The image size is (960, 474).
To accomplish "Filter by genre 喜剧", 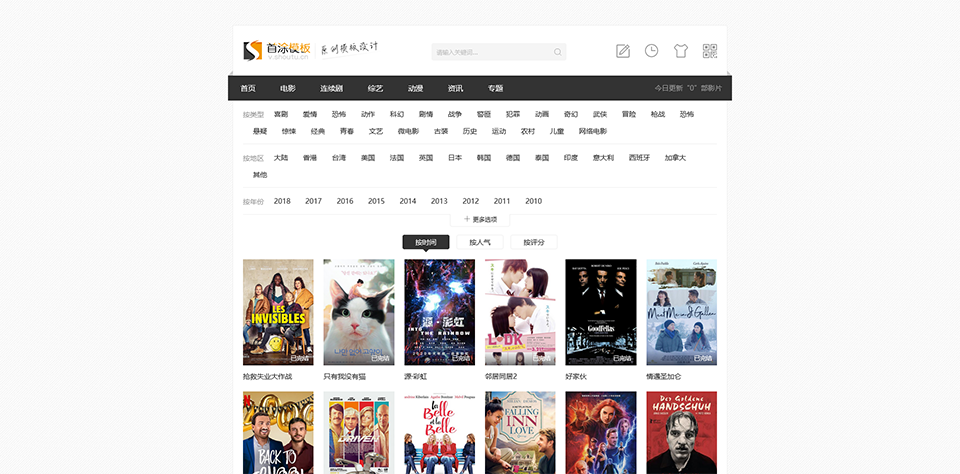I will coord(281,115).
